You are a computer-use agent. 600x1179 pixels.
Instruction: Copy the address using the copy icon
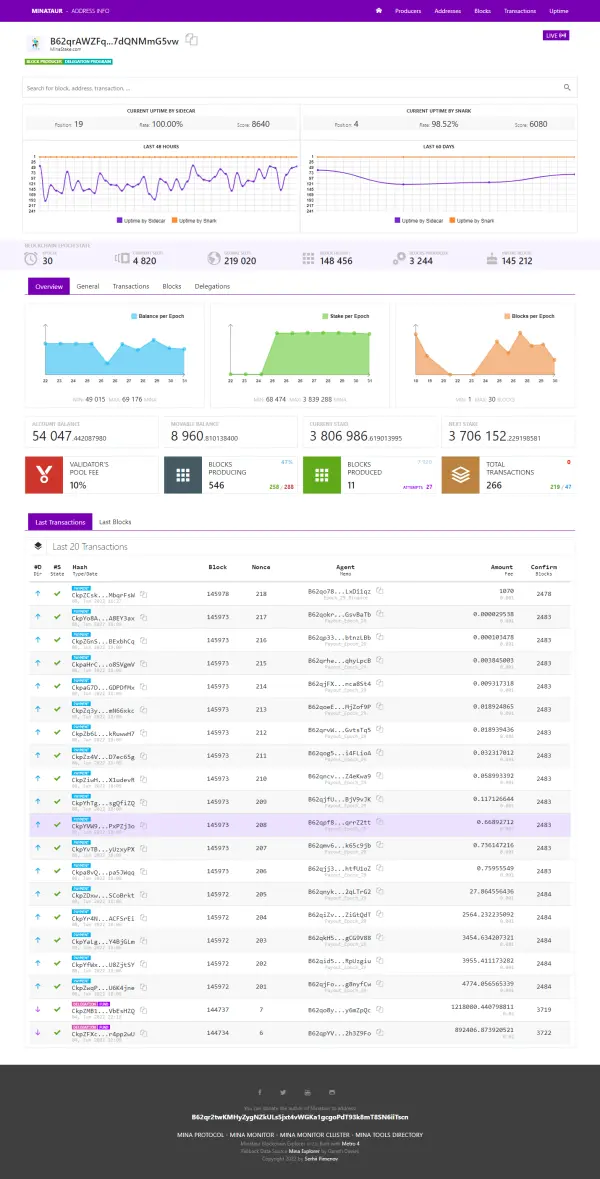click(x=192, y=40)
